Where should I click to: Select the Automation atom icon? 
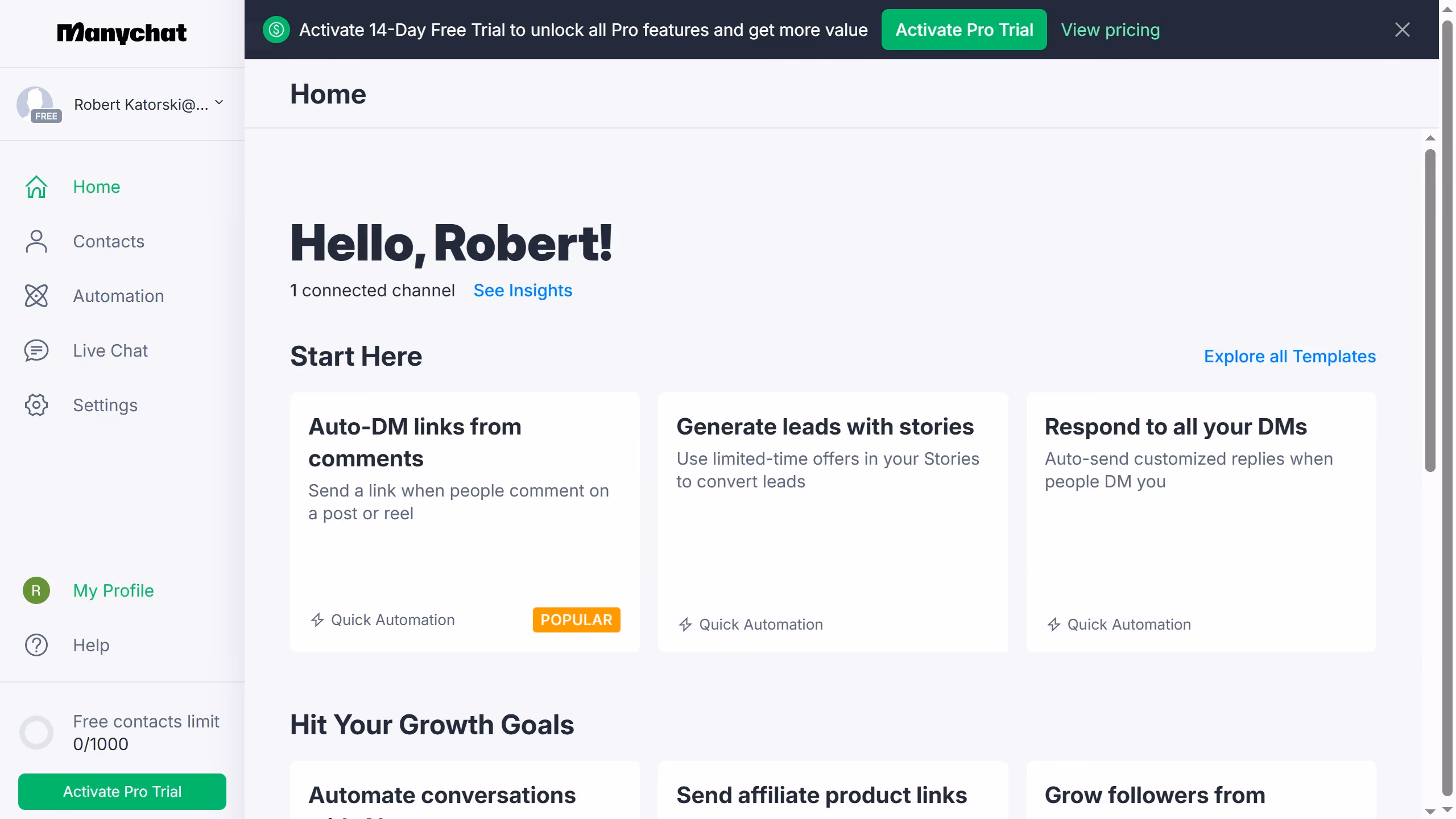tap(36, 296)
